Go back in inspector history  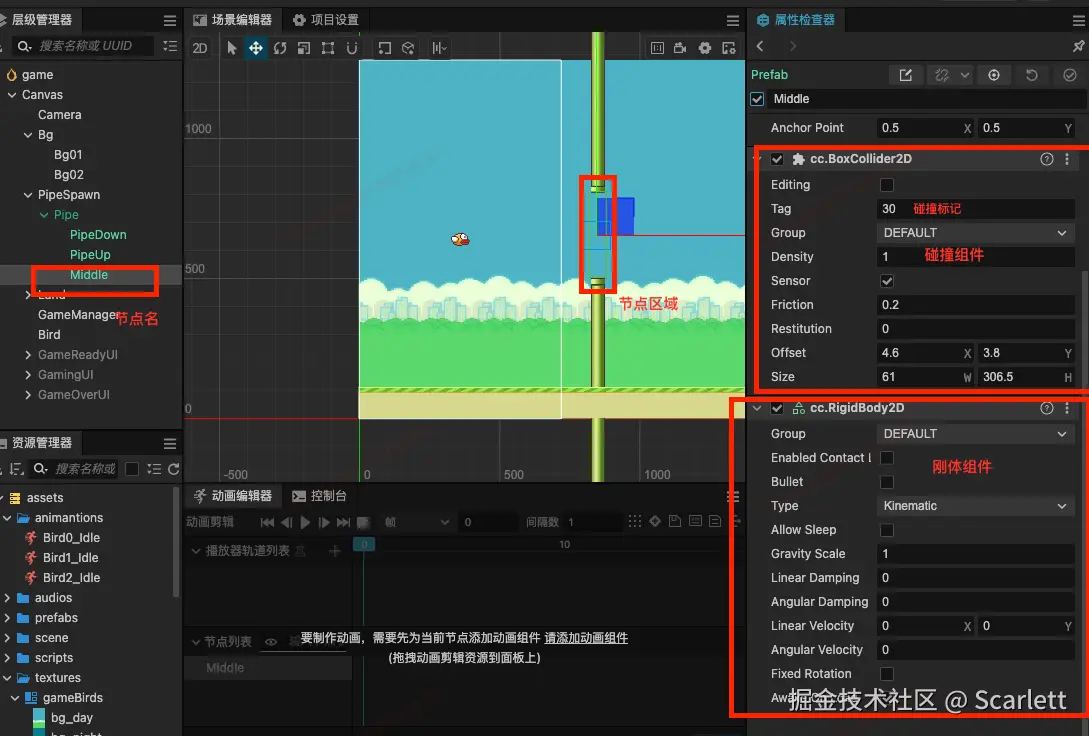[760, 46]
